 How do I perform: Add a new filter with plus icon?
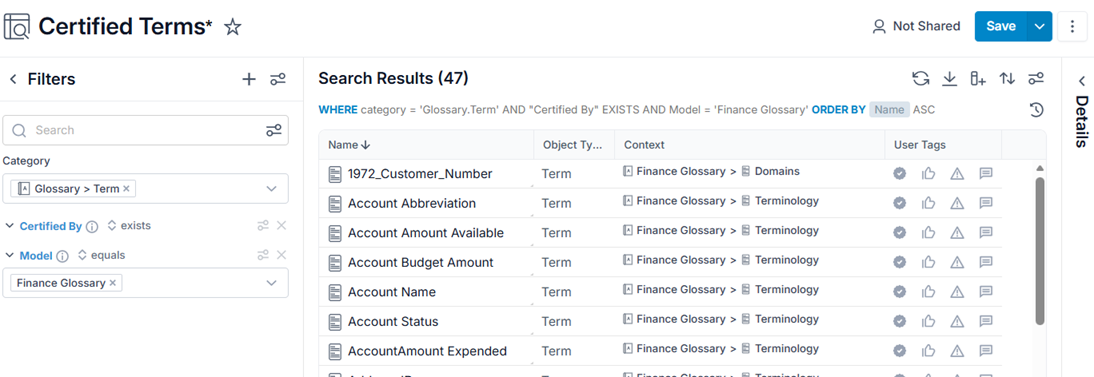point(249,80)
